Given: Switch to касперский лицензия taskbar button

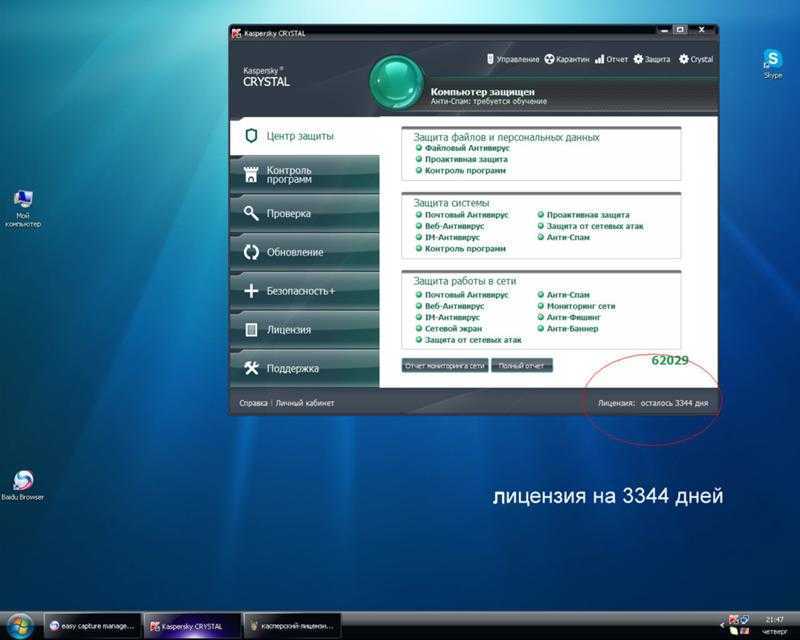Looking at the screenshot, I should tap(292, 626).
